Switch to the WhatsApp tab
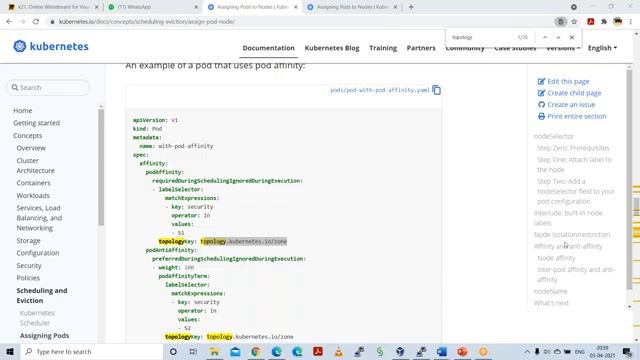640x360 pixels. (x=153, y=7)
